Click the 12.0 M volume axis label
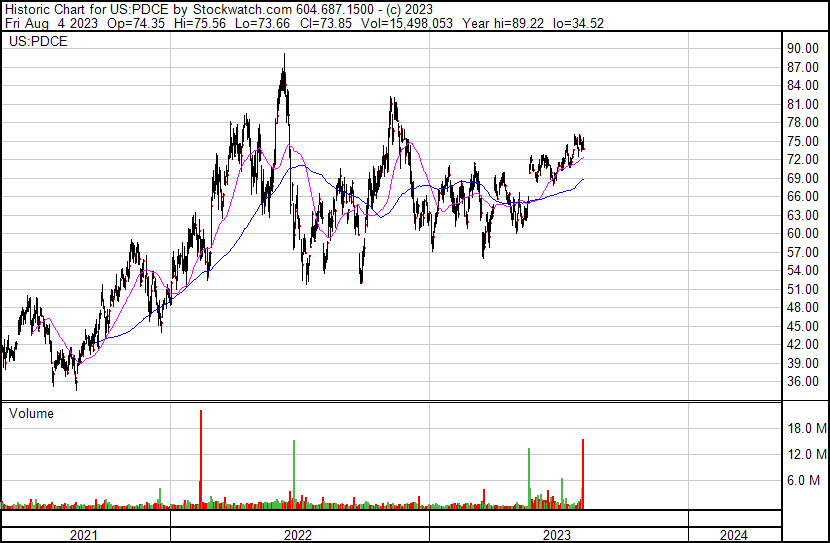This screenshot has height=543, width=830. click(x=807, y=454)
